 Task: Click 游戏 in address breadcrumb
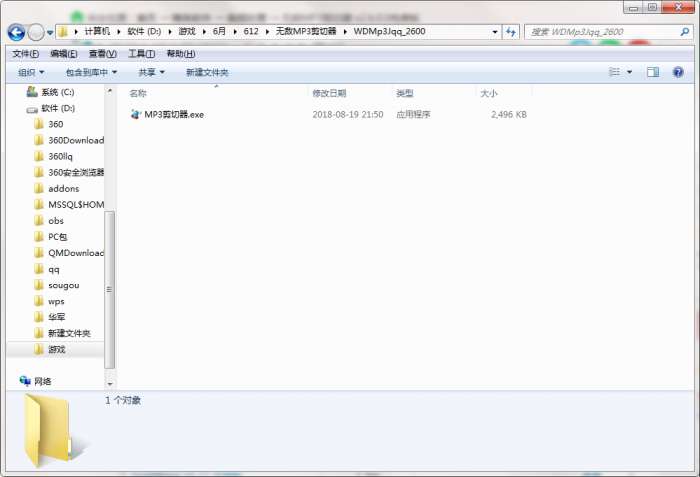click(x=187, y=31)
